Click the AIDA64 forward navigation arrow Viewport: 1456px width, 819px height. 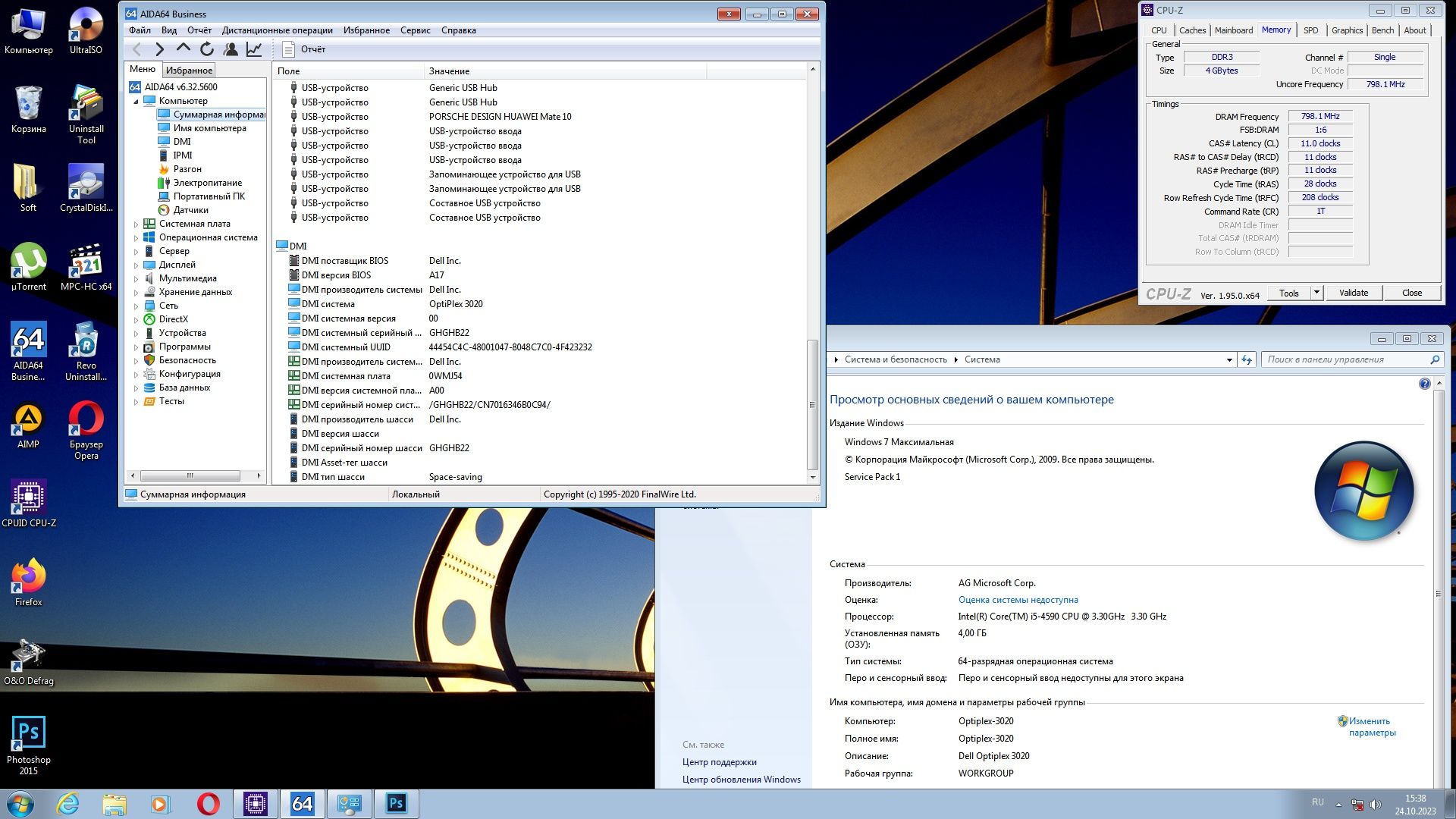coord(159,49)
